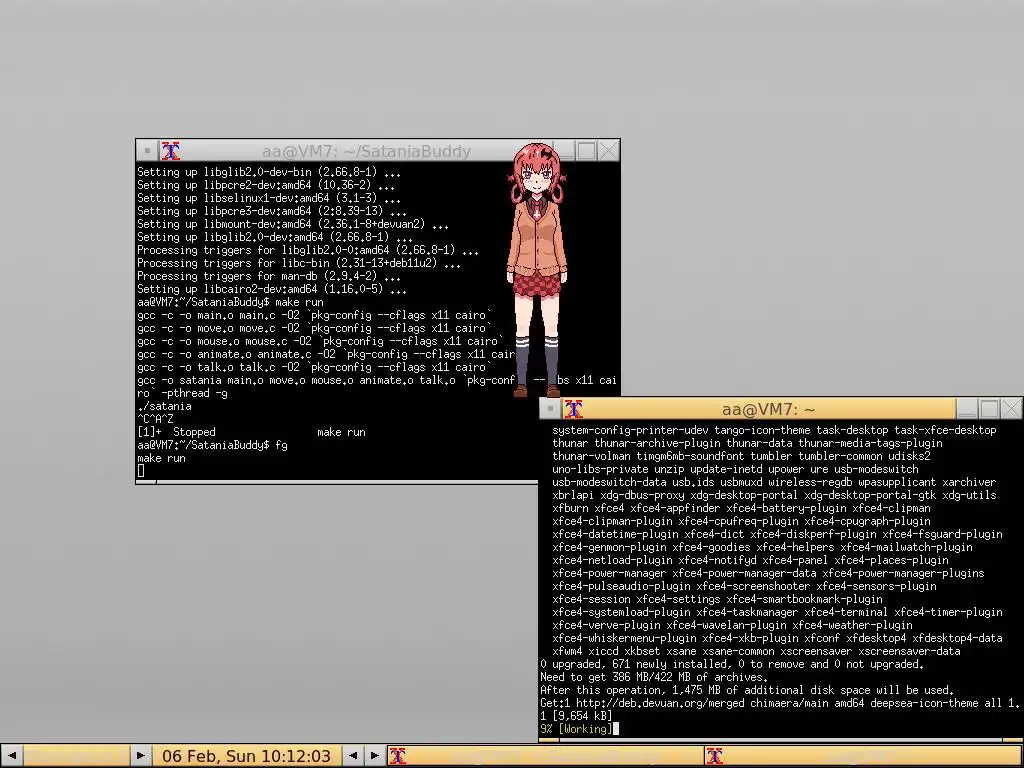Click the taskbar clock showing 06 Feb, Sun

click(246, 756)
